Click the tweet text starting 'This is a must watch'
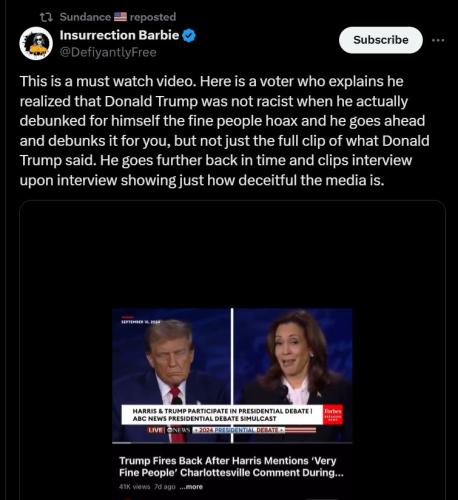Screen dimensions: 458x500 pos(224,131)
